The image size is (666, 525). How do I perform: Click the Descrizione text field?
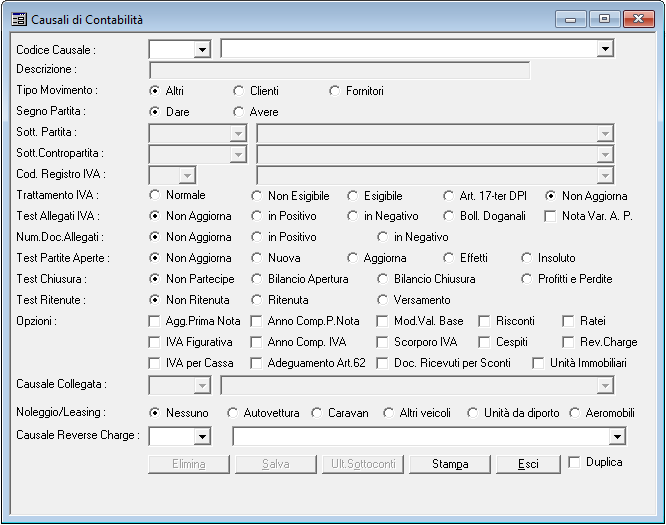[339, 70]
